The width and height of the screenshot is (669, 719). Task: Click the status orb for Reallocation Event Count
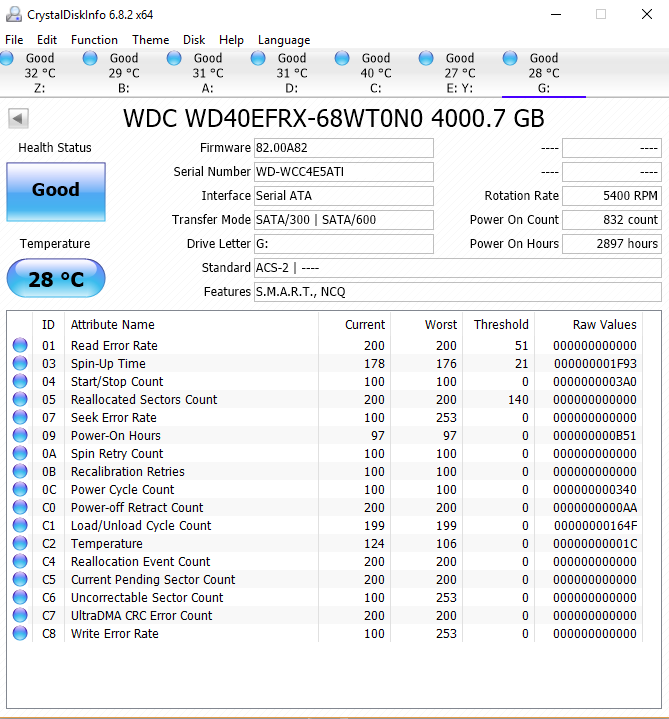pos(20,561)
